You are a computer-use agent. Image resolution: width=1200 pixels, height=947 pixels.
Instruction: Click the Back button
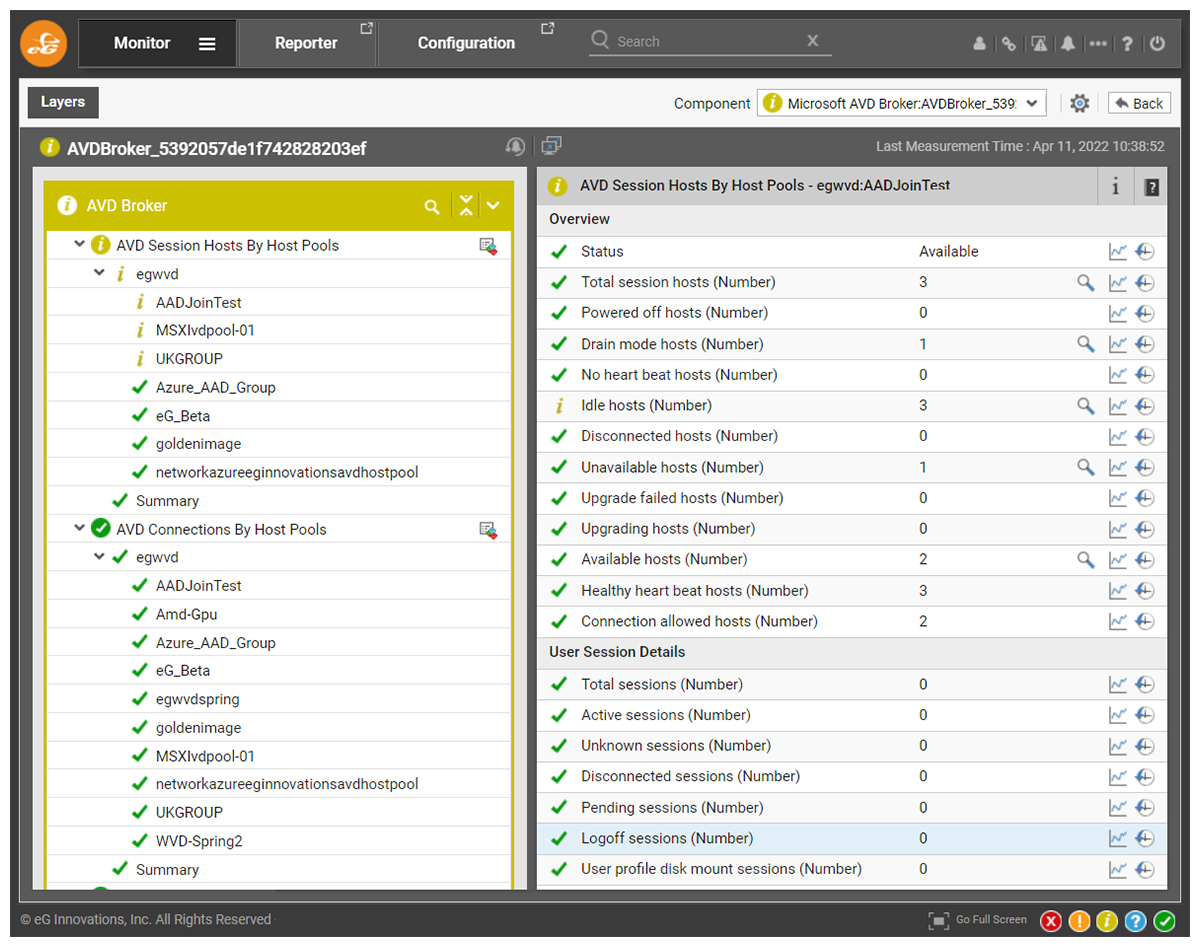1139,103
